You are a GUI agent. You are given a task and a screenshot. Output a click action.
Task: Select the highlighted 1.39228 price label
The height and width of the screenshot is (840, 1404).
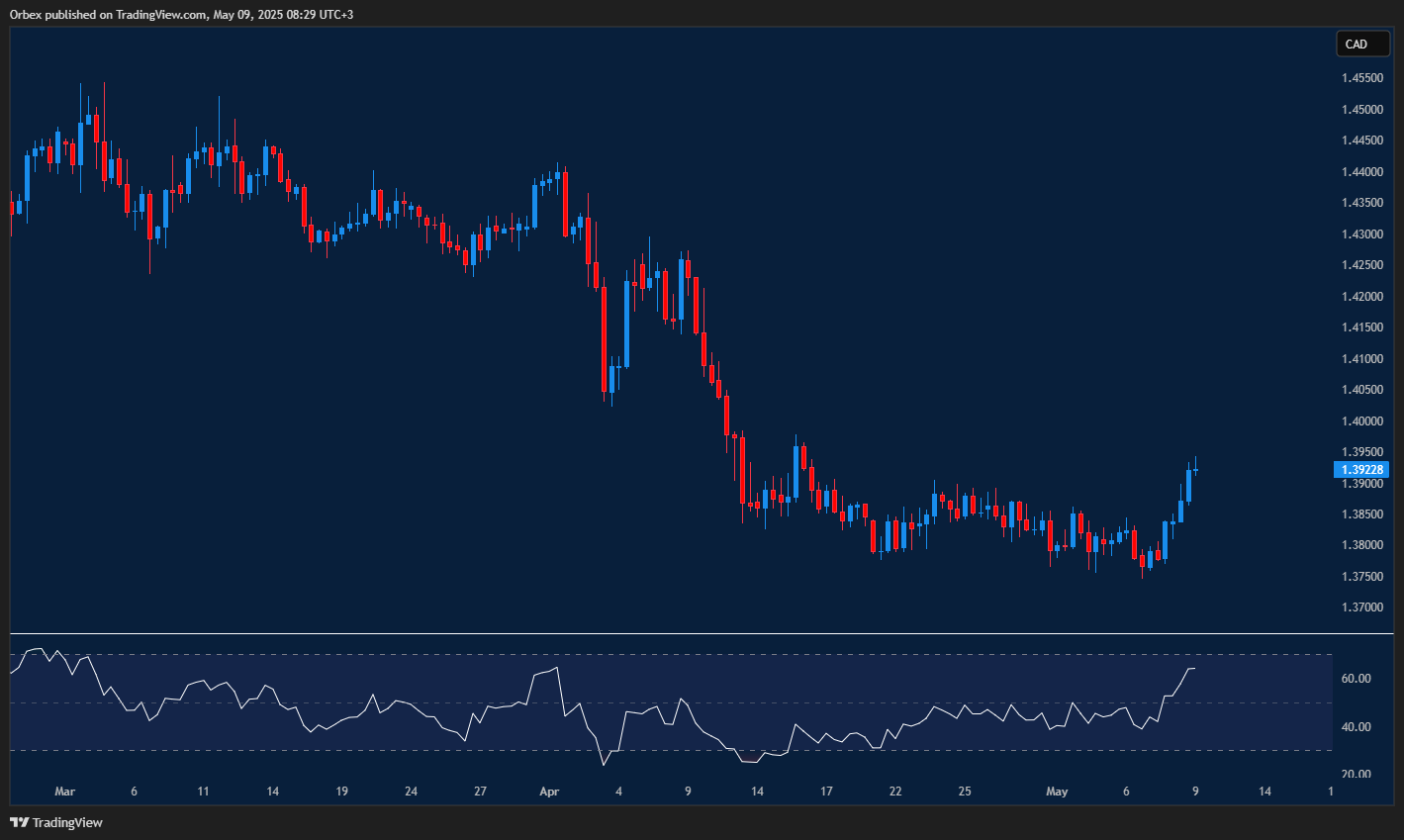(1361, 469)
